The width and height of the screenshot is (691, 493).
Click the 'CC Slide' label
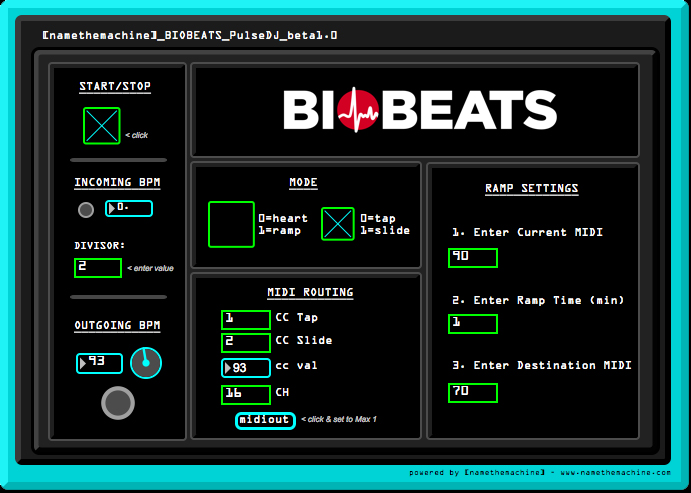pyautogui.click(x=304, y=340)
